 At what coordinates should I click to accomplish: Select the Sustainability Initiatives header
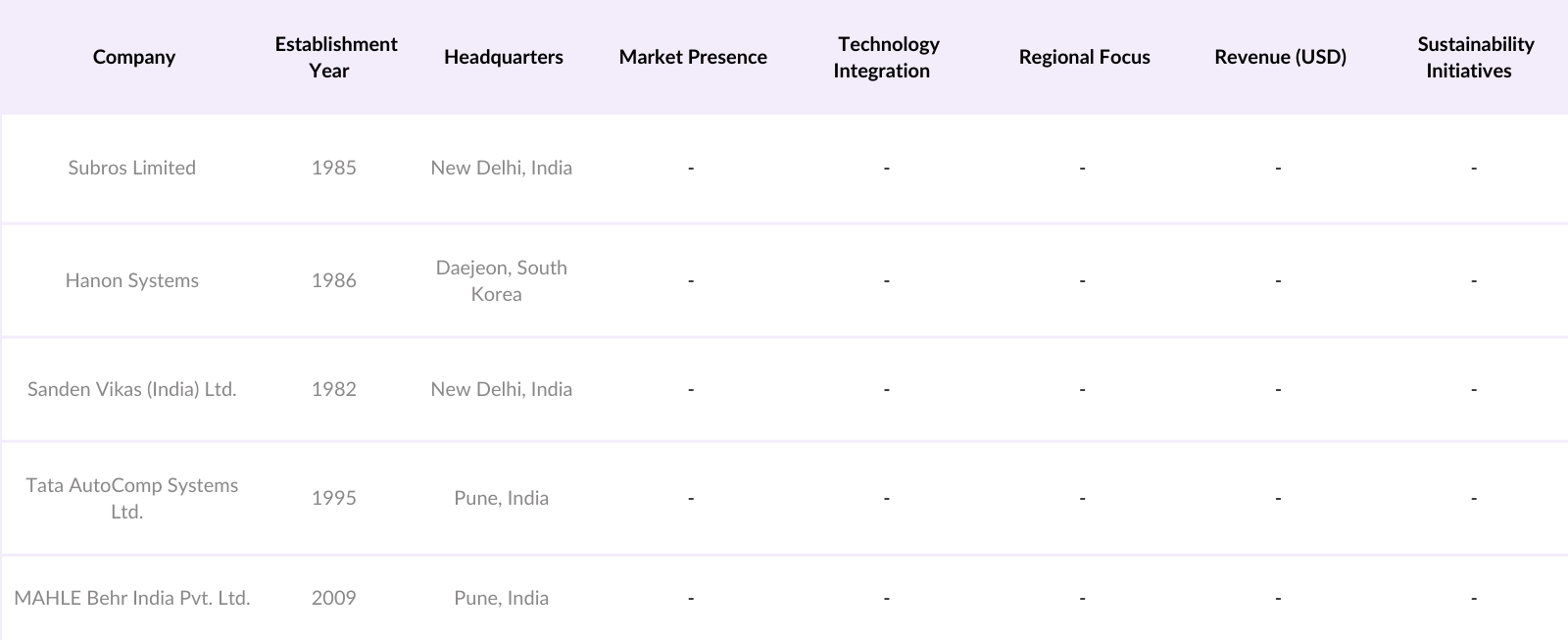[1474, 57]
